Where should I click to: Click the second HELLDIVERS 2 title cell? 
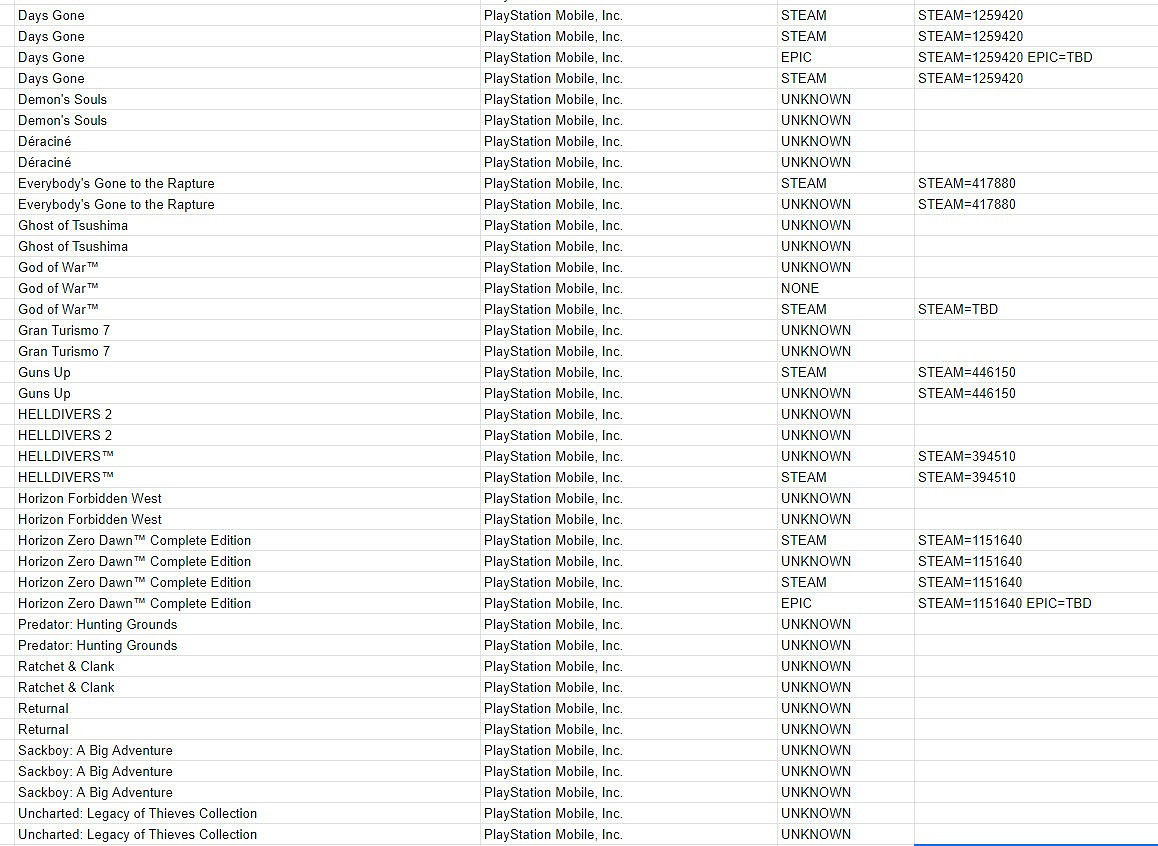(65, 435)
